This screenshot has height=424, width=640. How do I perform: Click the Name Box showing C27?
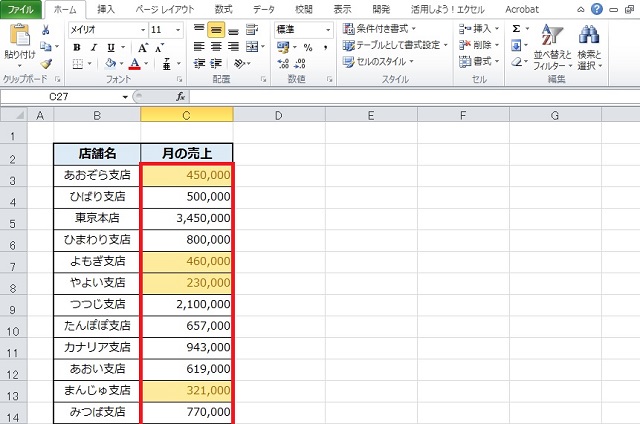pos(61,97)
